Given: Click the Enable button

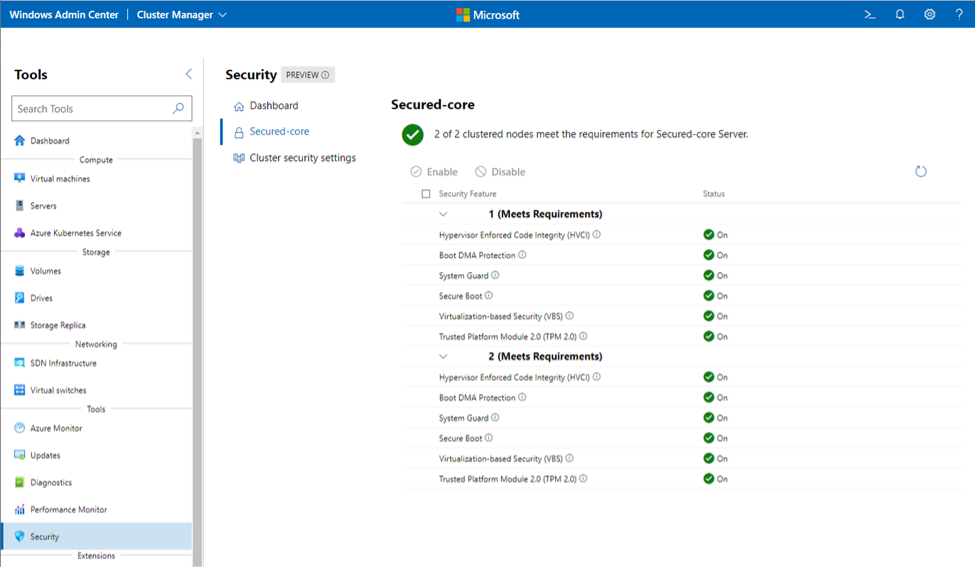Looking at the screenshot, I should click(434, 172).
